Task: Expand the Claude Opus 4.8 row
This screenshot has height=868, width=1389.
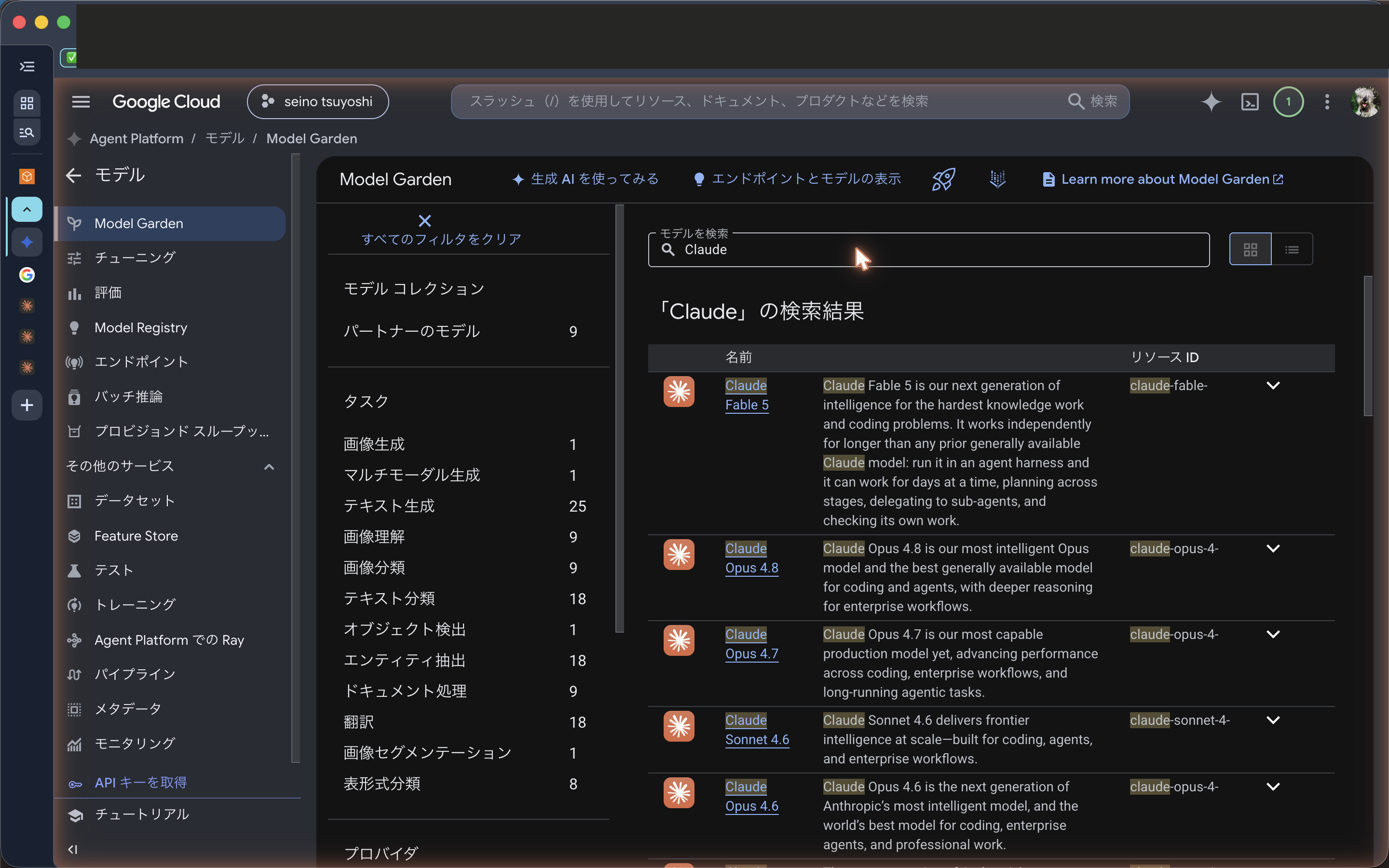Action: [1272, 549]
